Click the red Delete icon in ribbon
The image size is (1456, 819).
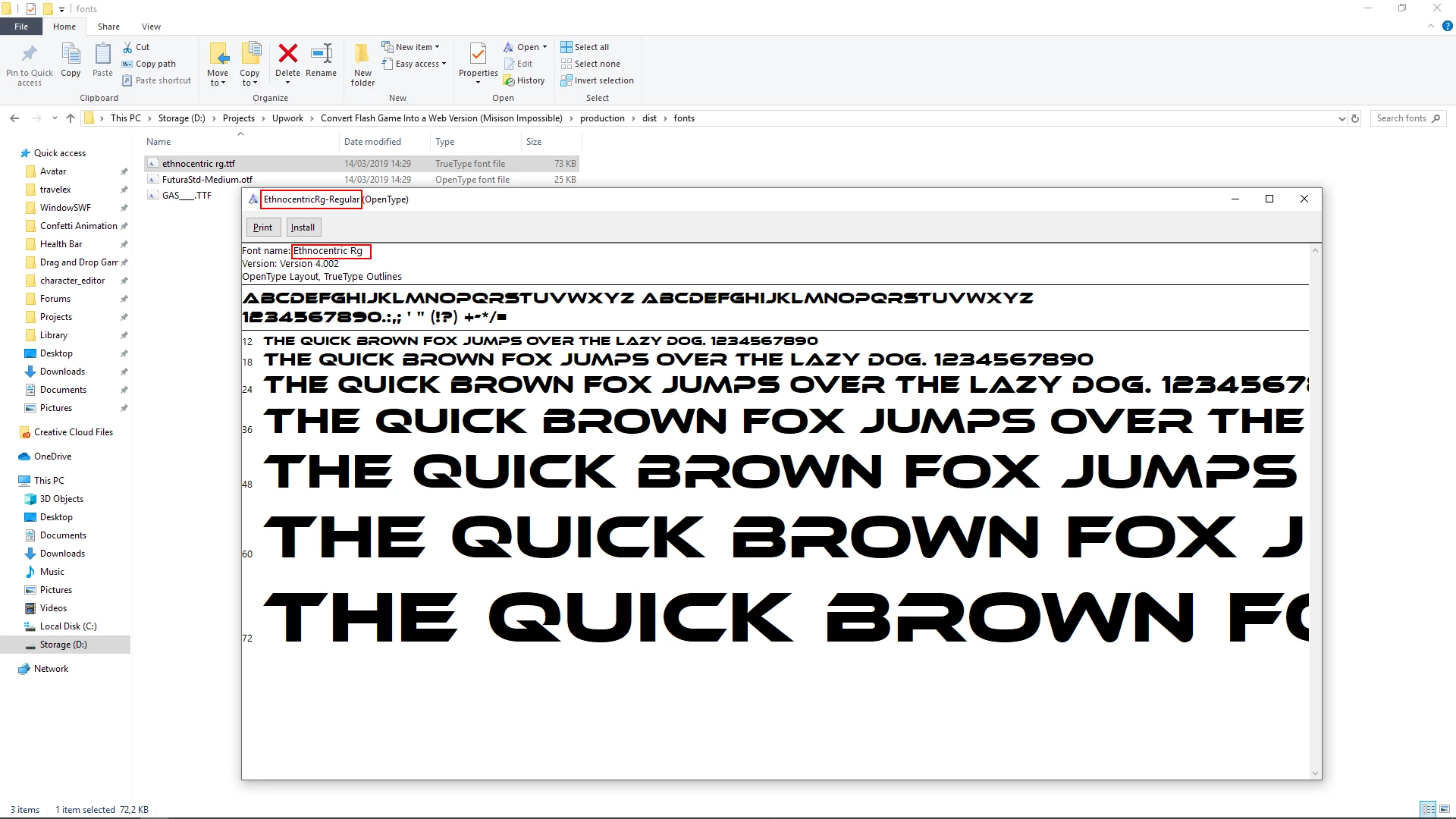[287, 54]
